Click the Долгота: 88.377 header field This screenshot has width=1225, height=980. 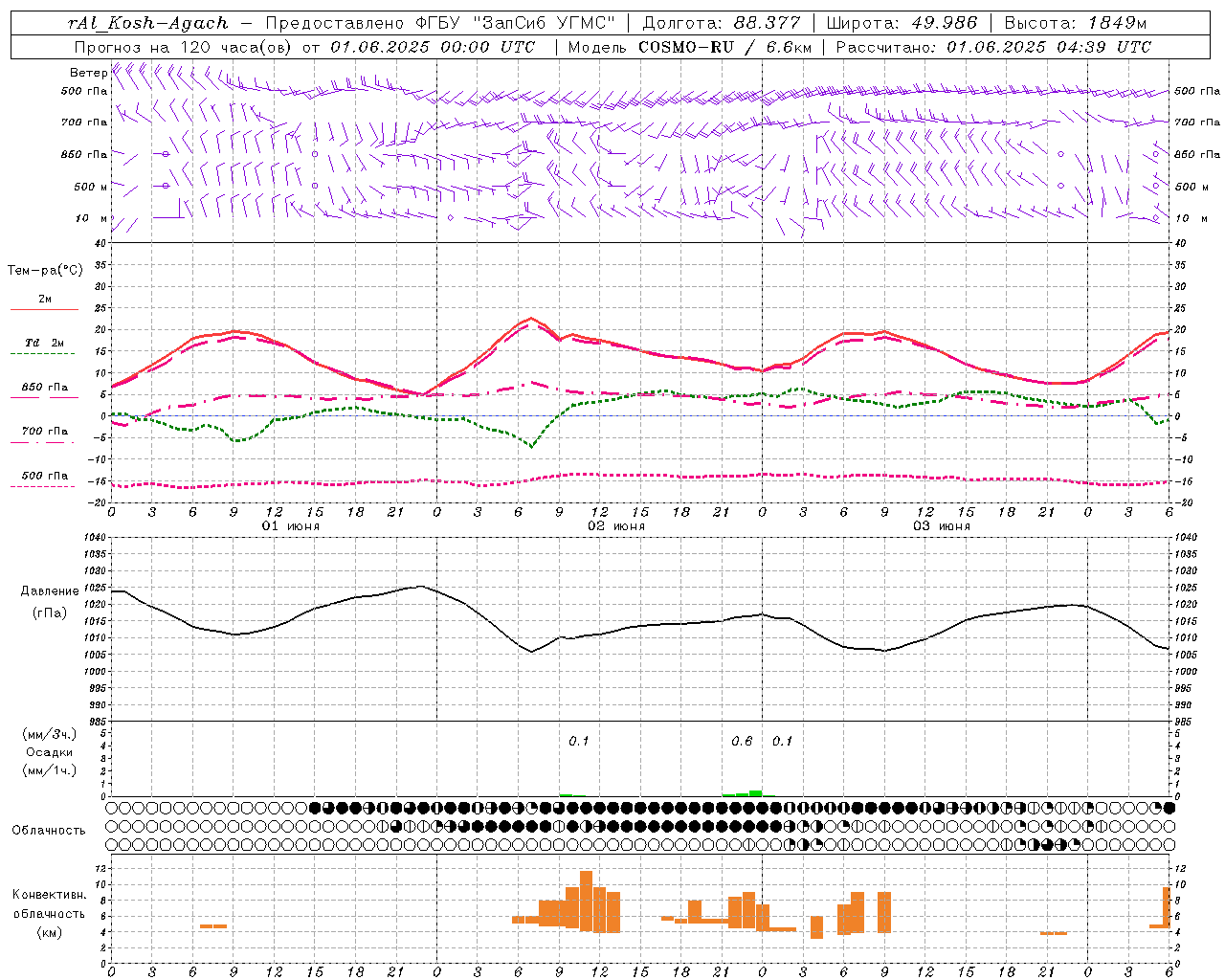(723, 23)
